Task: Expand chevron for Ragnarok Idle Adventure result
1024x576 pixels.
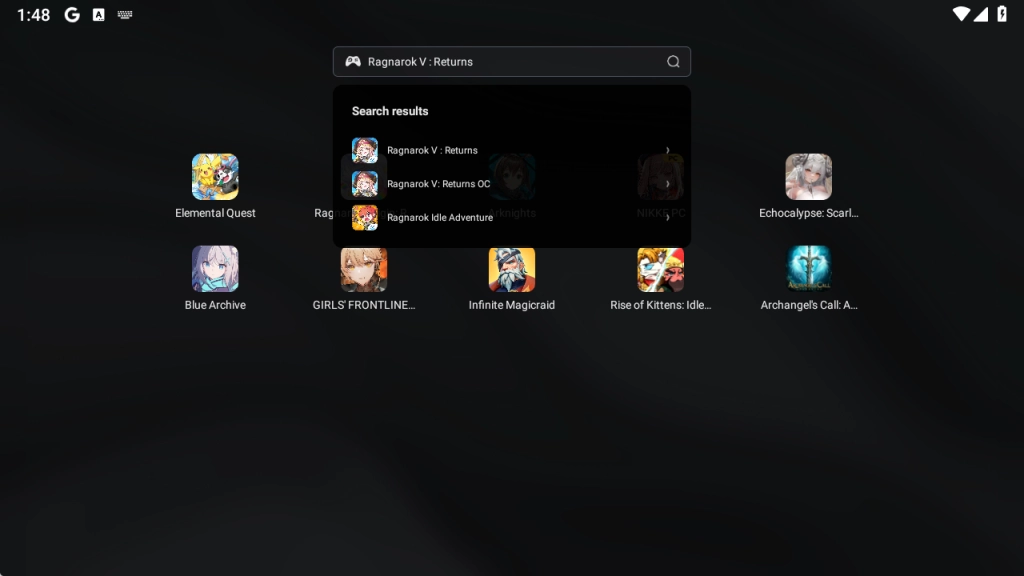Action: (x=667, y=218)
